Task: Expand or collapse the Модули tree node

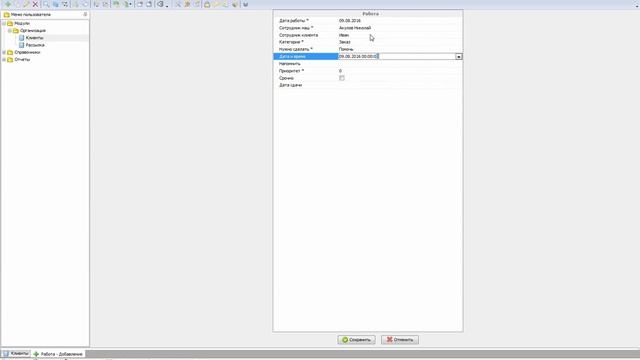Action: coord(4,24)
